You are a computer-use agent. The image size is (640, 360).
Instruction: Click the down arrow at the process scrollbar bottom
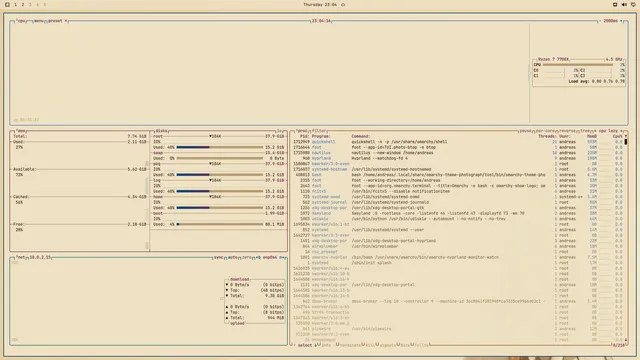click(626, 340)
